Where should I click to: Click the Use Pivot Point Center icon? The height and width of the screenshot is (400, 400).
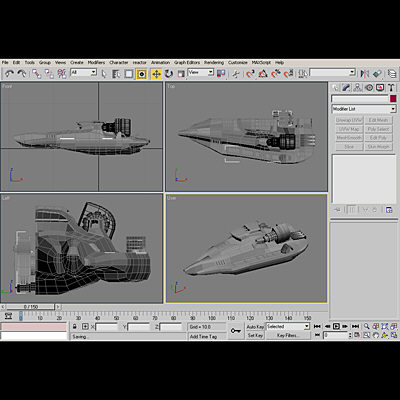pos(221,74)
